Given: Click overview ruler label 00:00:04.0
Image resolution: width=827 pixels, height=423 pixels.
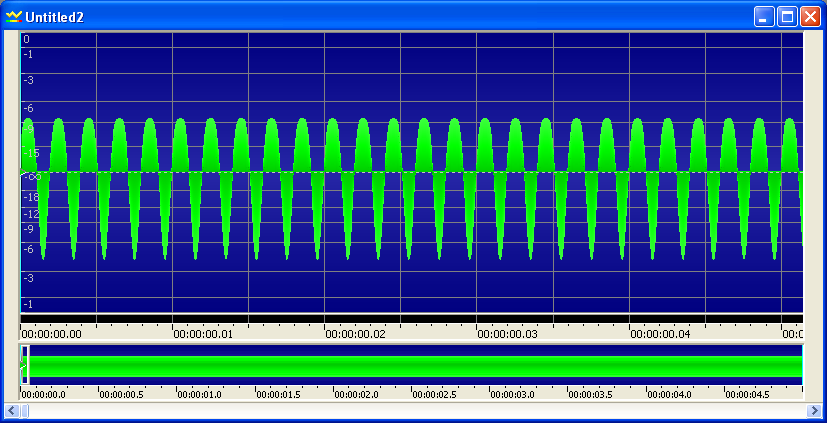Looking at the screenshot, I should point(669,395).
